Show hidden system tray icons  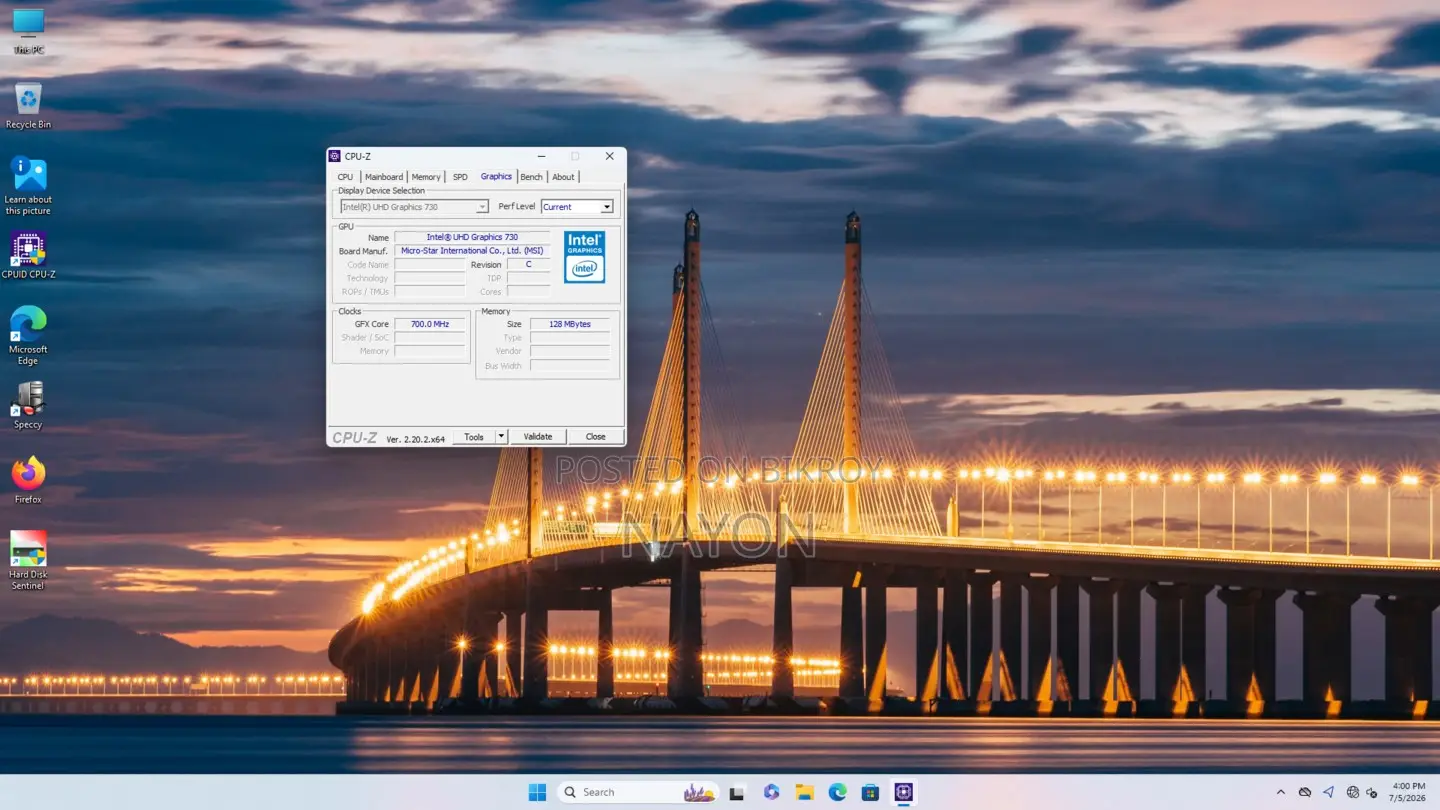coord(1281,792)
